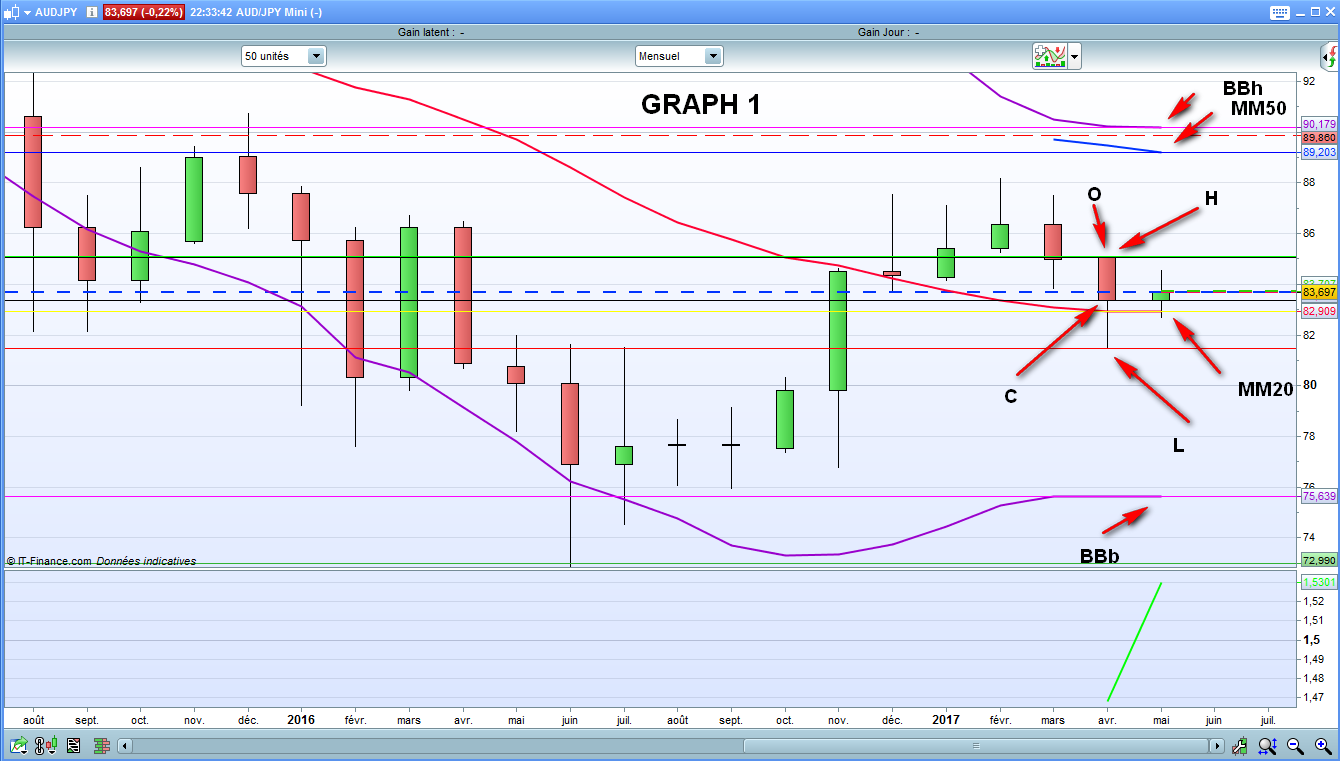This screenshot has height=761, width=1340.
Task: Click the horizontal chart scrollbar track
Action: pos(670,746)
